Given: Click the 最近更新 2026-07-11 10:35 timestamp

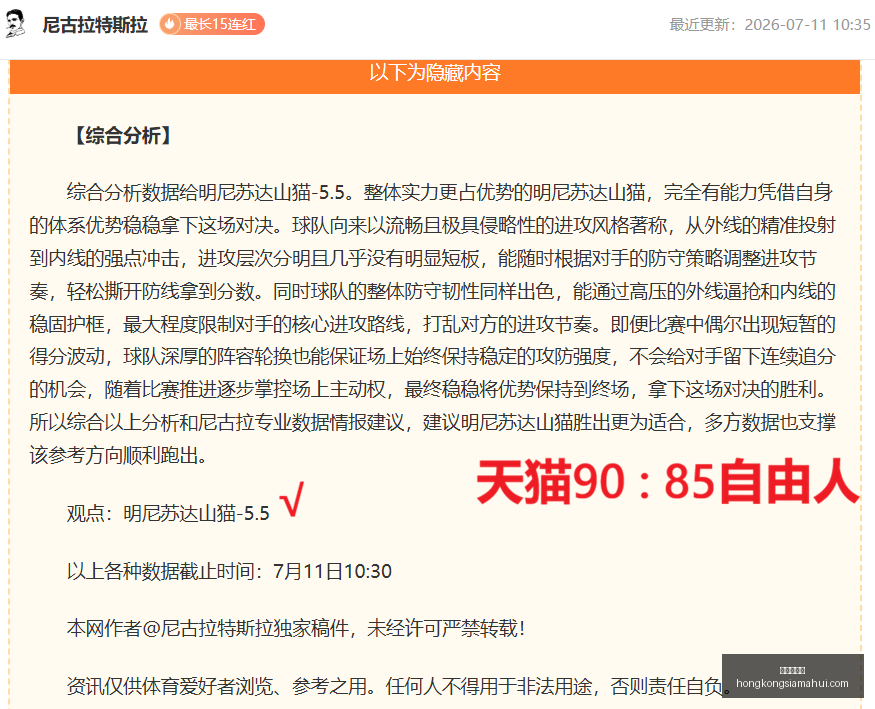Looking at the screenshot, I should point(770,25).
